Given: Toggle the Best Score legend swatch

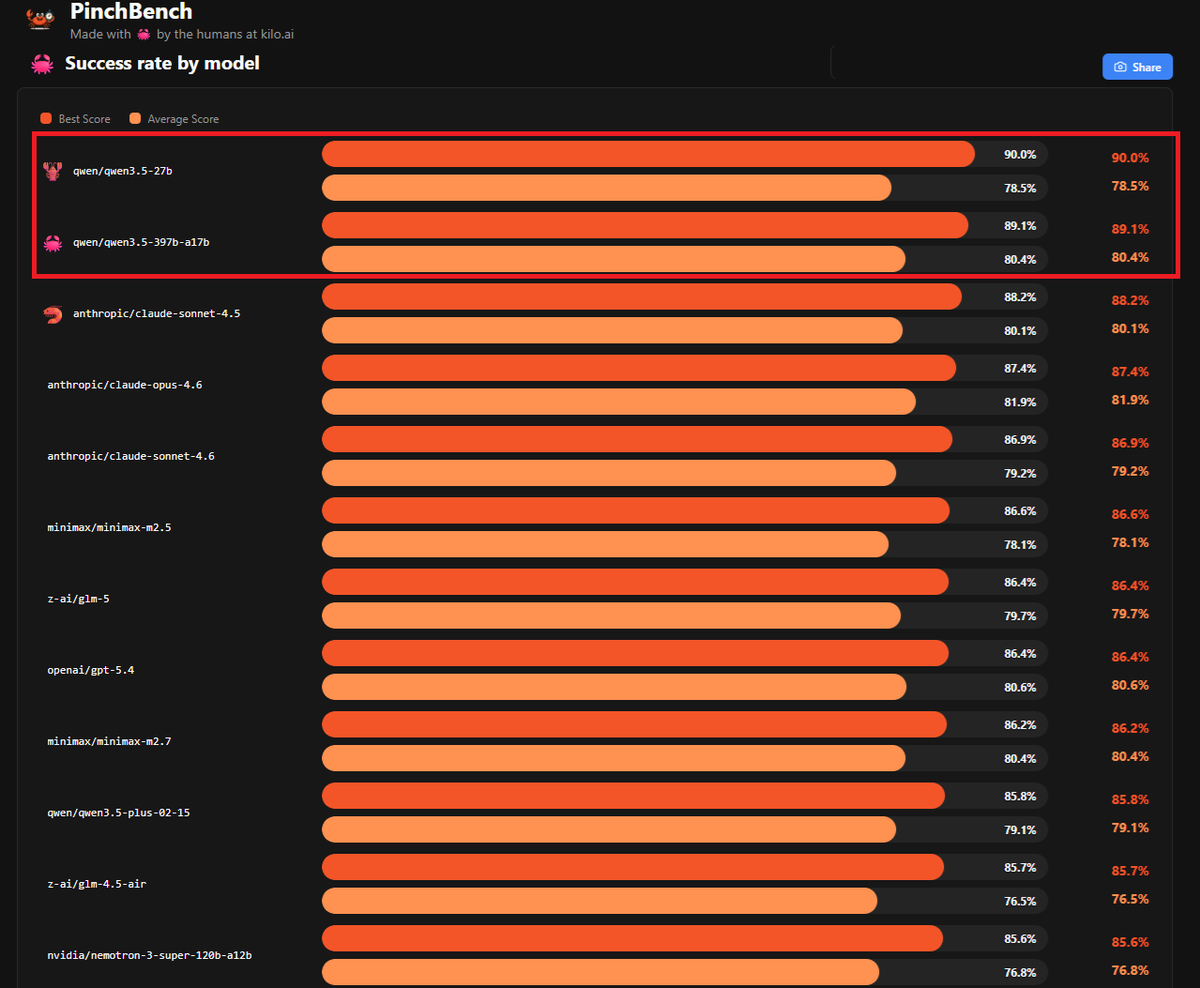Looking at the screenshot, I should [46, 119].
